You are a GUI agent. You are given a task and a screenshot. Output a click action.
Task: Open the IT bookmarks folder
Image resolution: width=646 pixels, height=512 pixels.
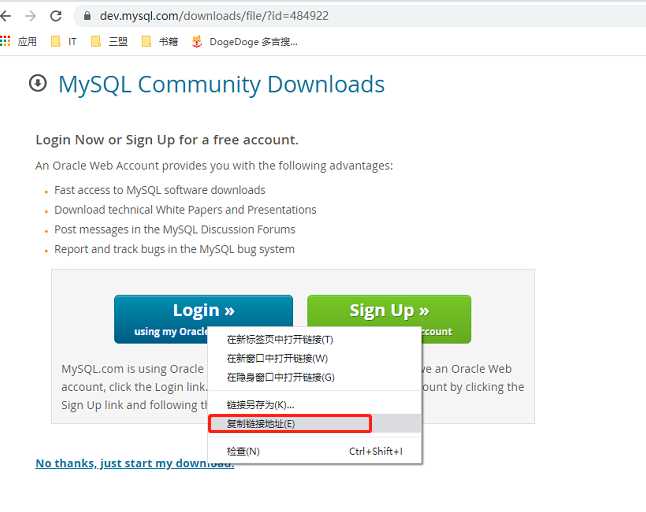pyautogui.click(x=64, y=42)
